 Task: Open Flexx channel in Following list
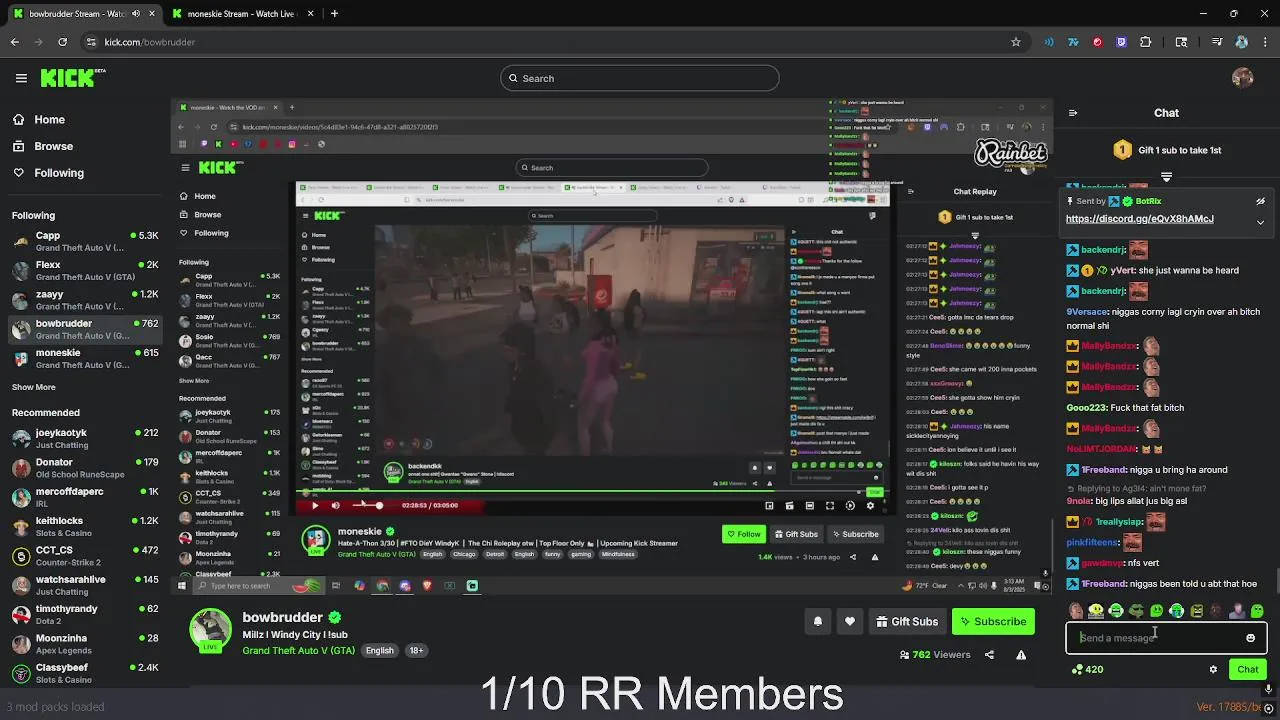[85, 270]
